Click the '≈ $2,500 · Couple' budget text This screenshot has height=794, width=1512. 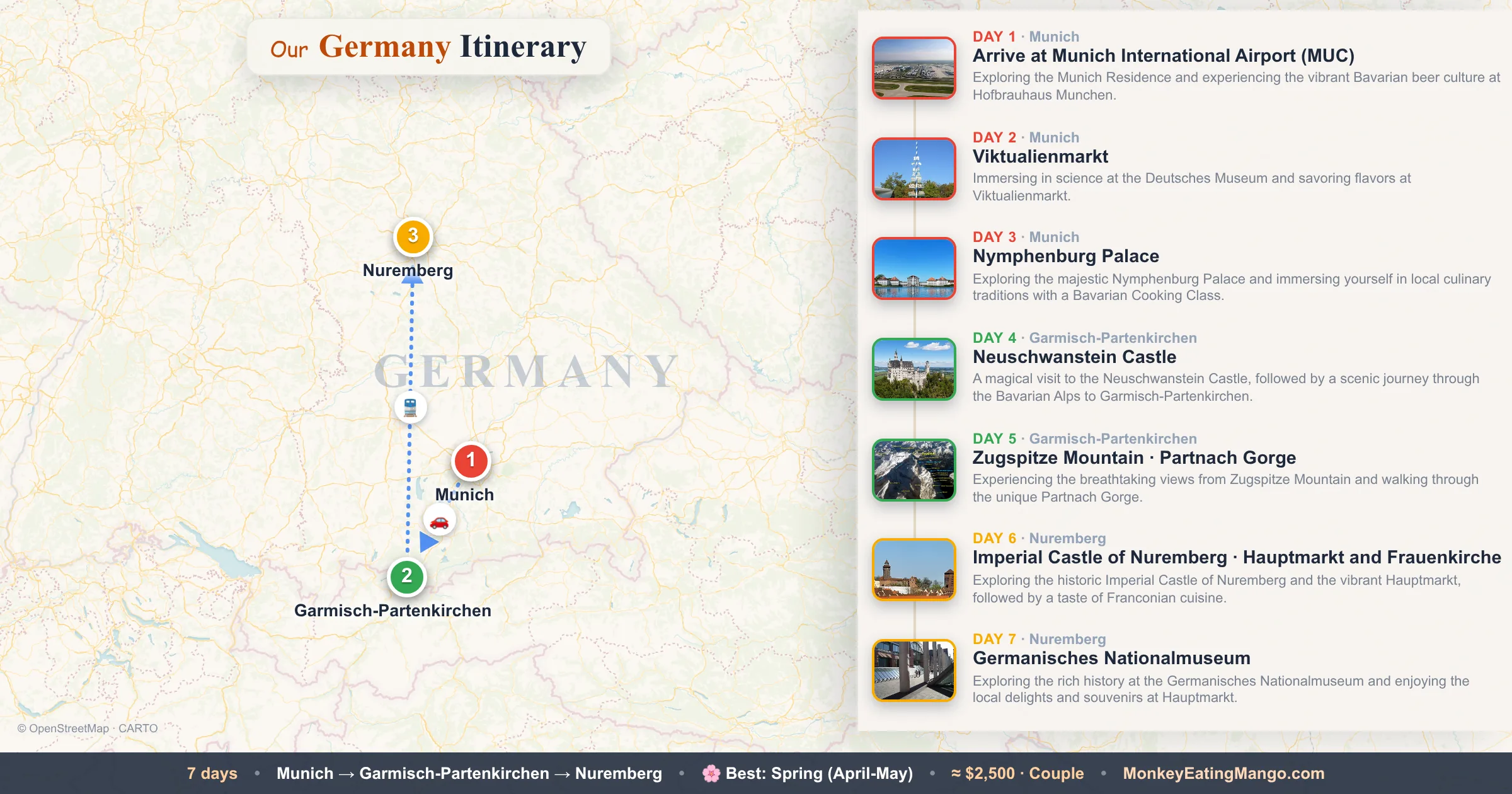(x=1017, y=773)
